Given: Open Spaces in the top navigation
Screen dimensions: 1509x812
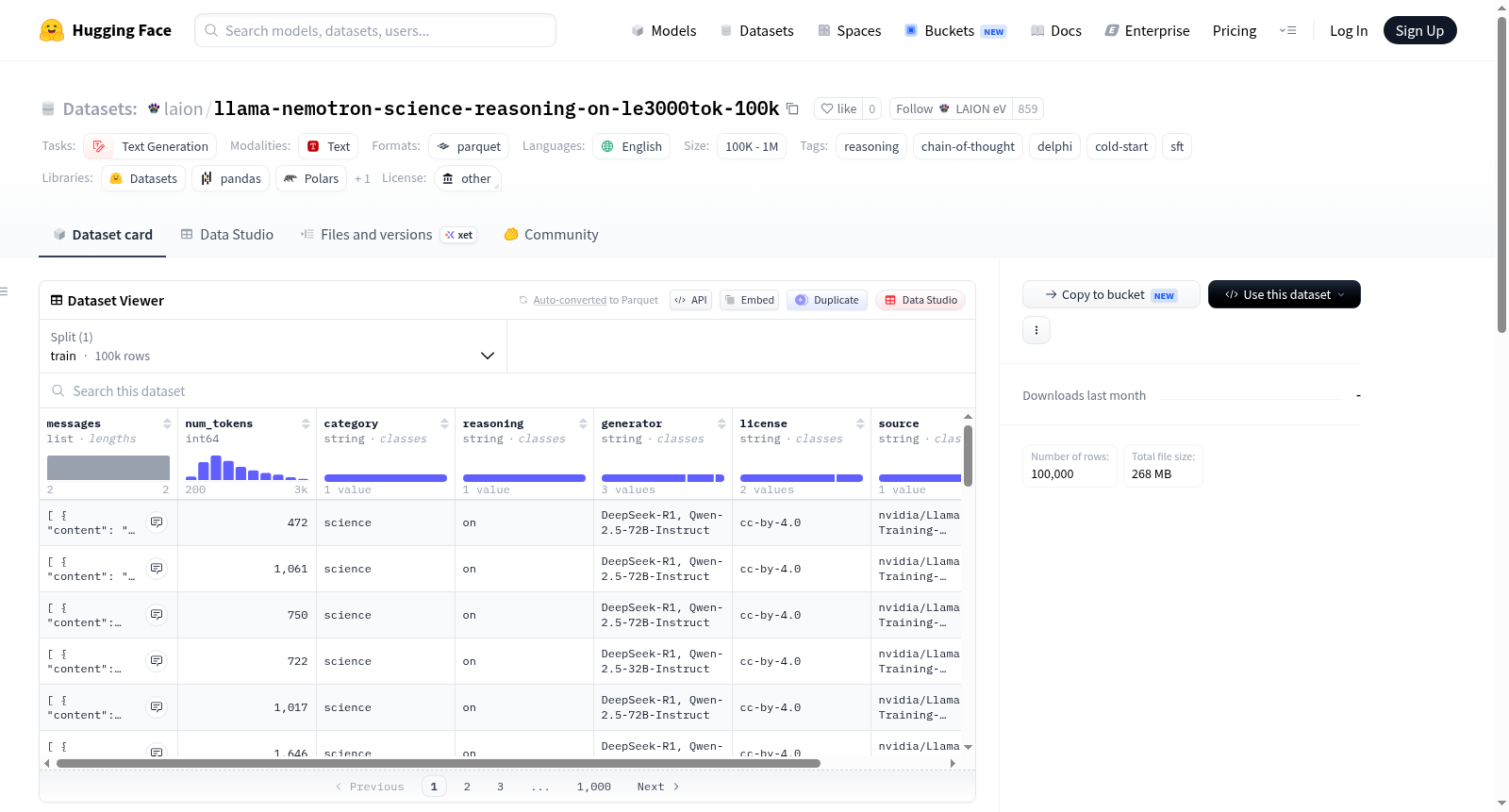Looking at the screenshot, I should (849, 30).
